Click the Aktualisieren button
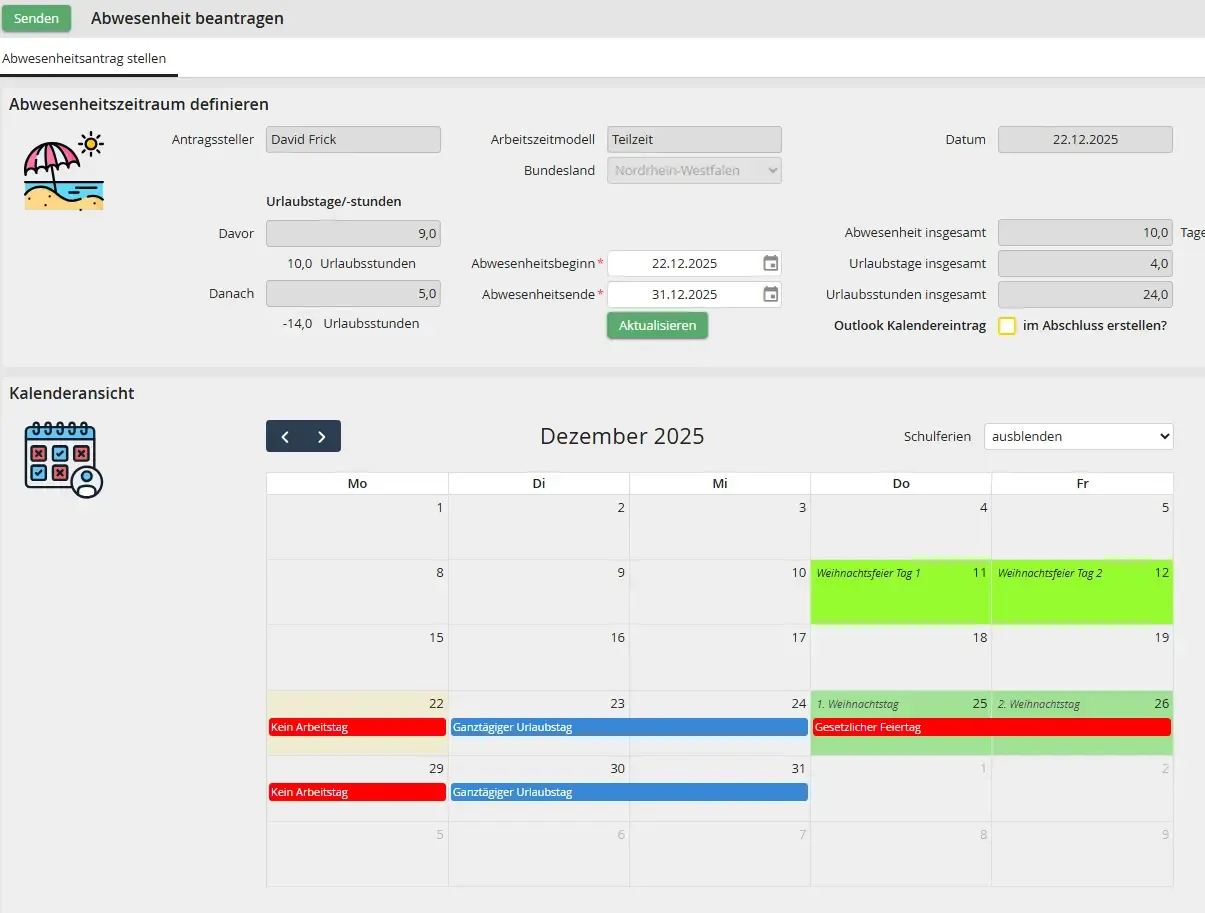 (x=657, y=325)
